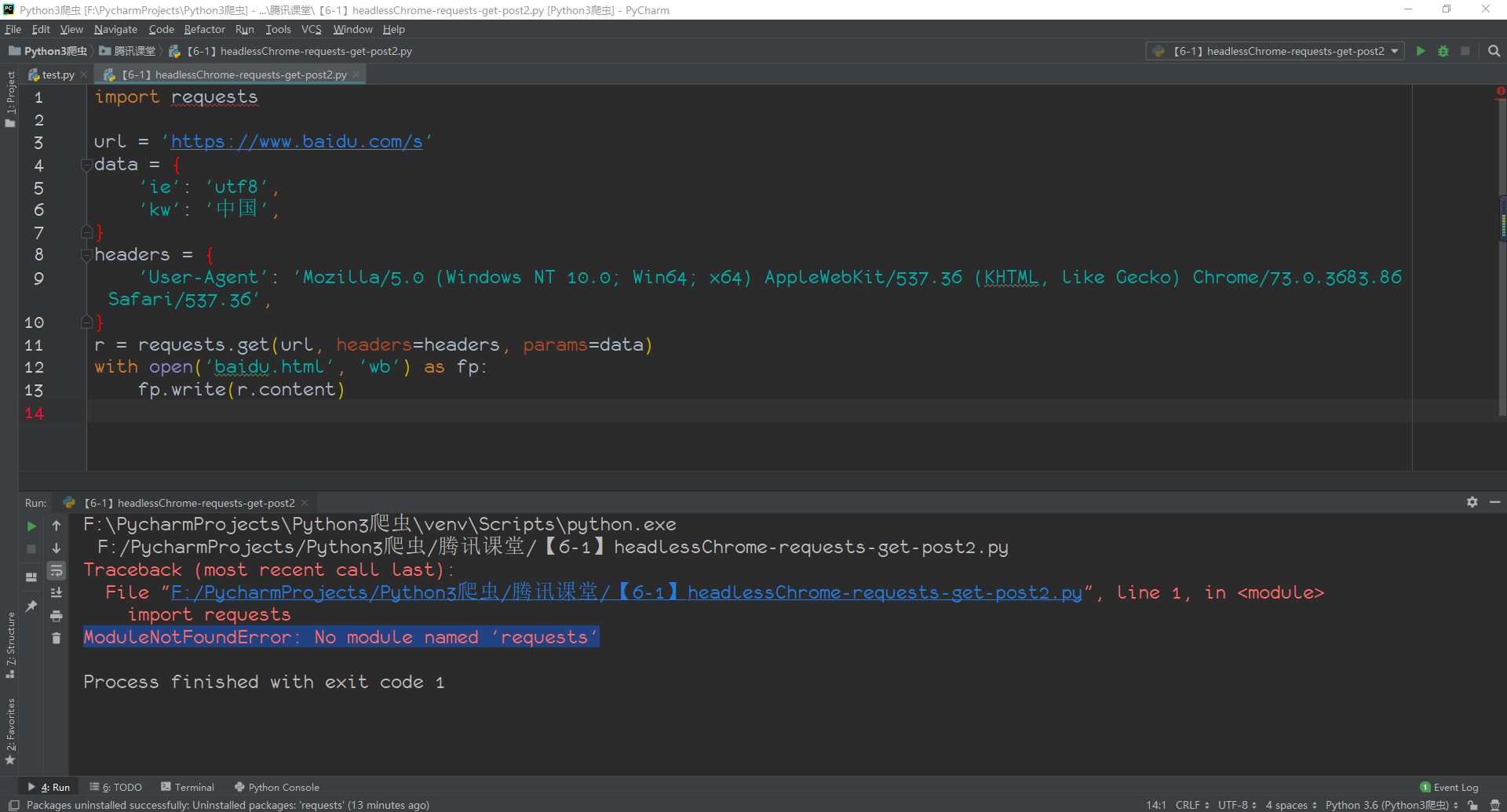Viewport: 1507px width, 812px height.
Task: Open the 6: TODO tool window
Action: tap(116, 787)
